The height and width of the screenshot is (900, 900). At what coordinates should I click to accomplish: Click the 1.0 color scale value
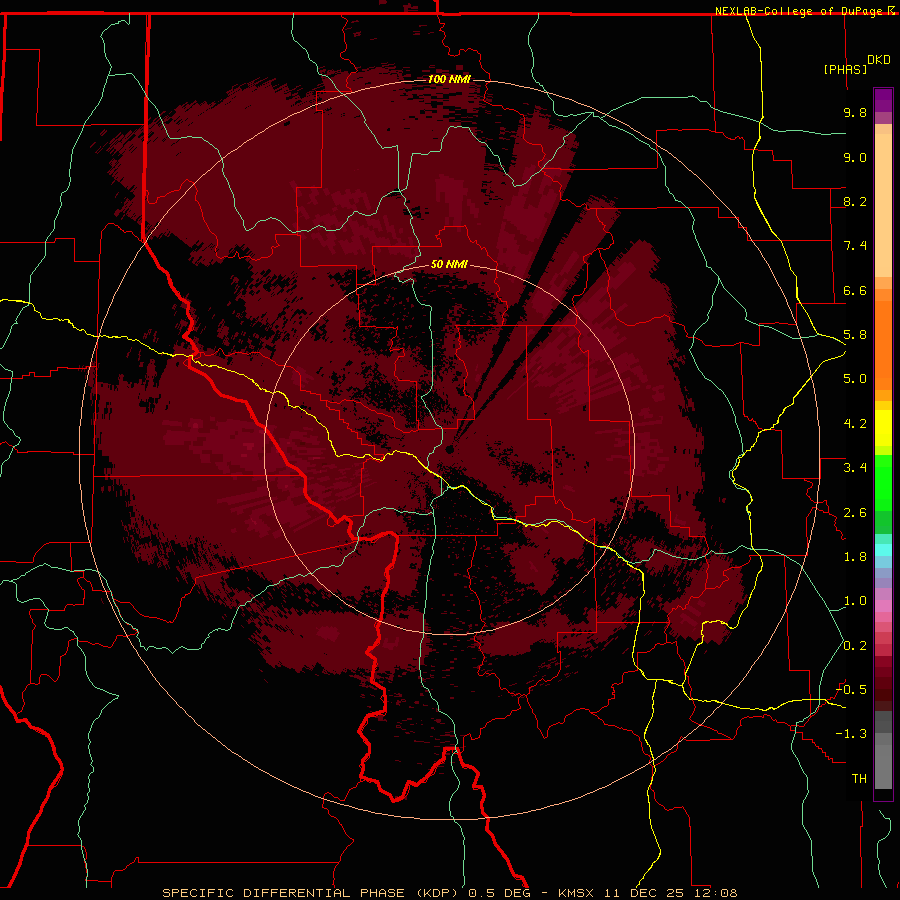tap(855, 601)
